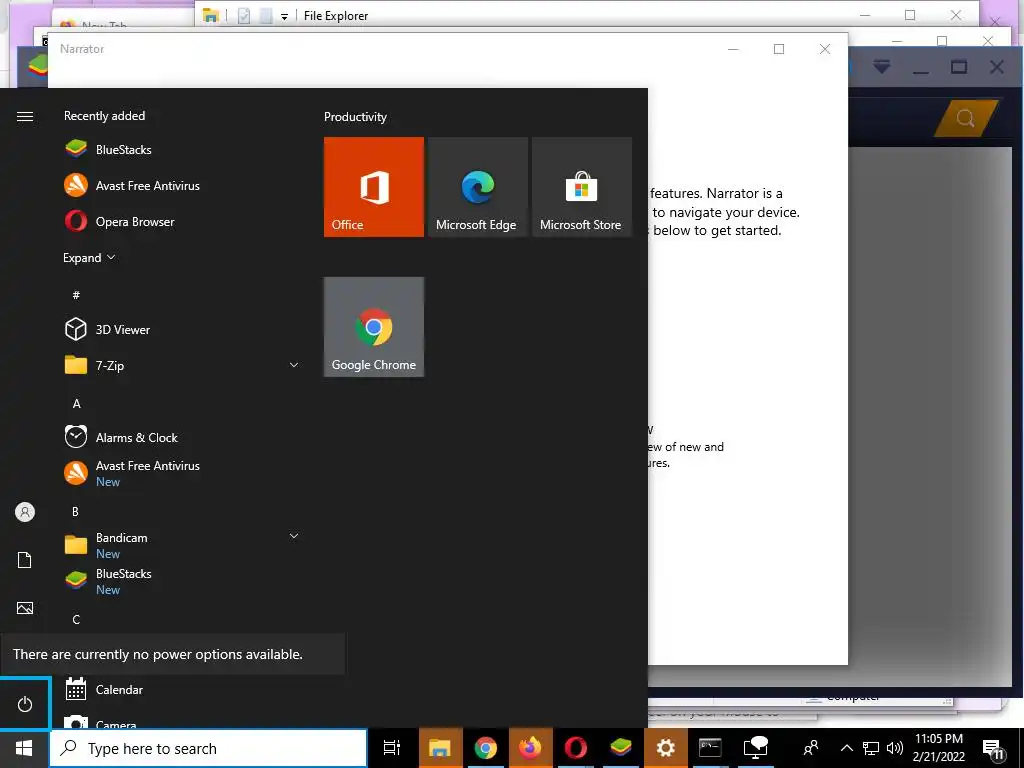Click the taskbar search box
This screenshot has width=1024, height=768.
(208, 748)
